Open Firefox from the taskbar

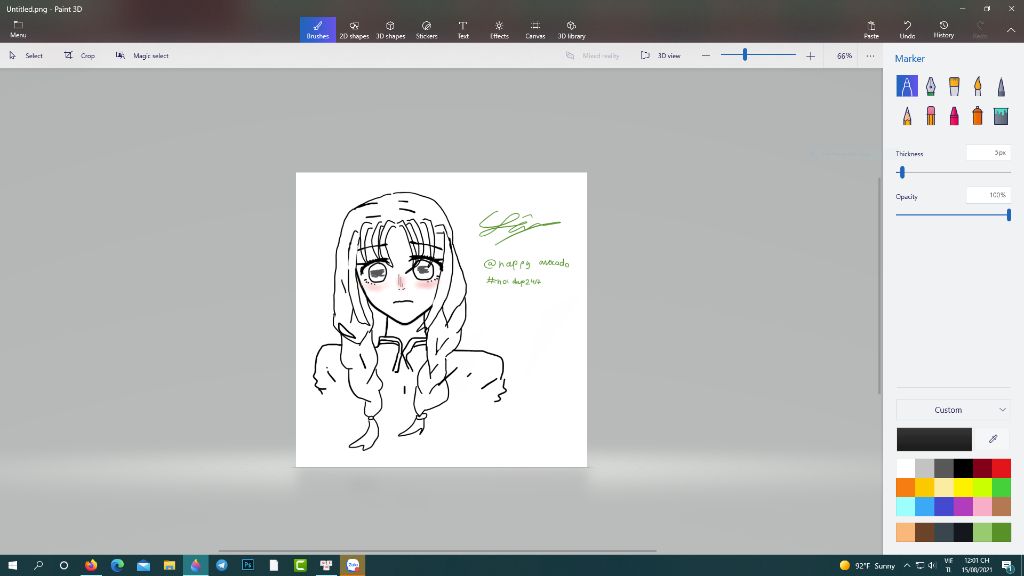pos(91,565)
